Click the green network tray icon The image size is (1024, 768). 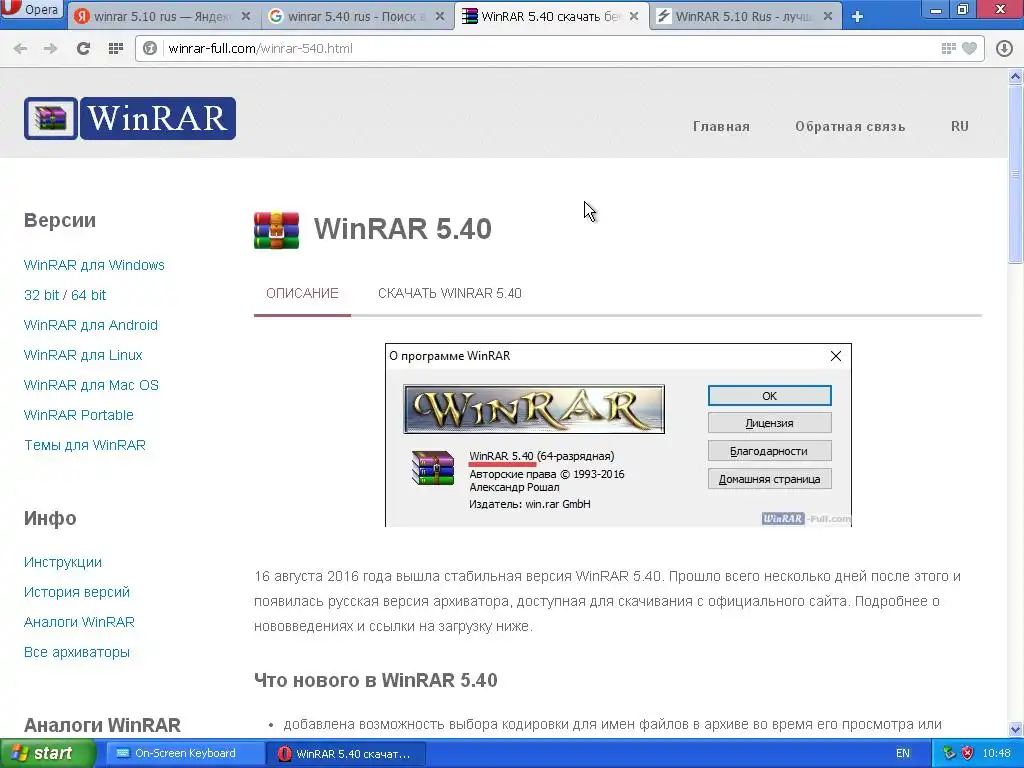949,753
